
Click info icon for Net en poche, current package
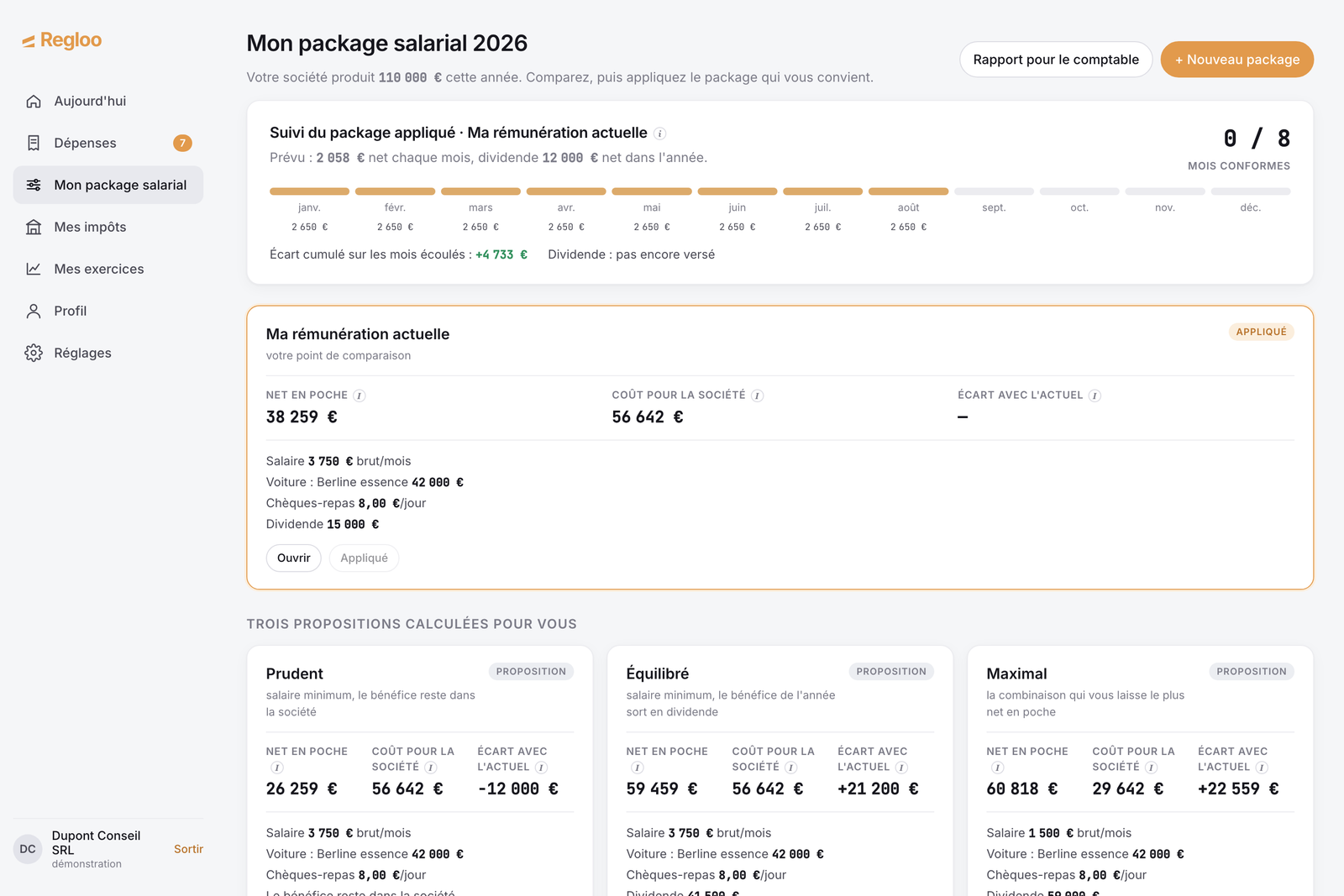tap(360, 396)
